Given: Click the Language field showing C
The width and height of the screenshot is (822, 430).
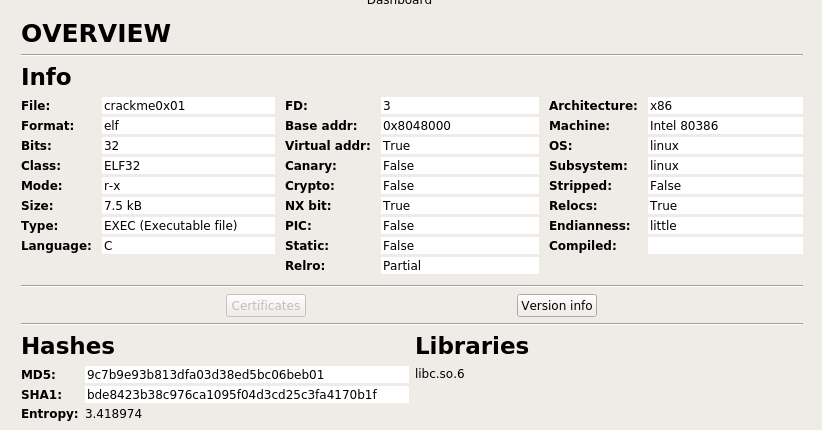Looking at the screenshot, I should point(188,245).
